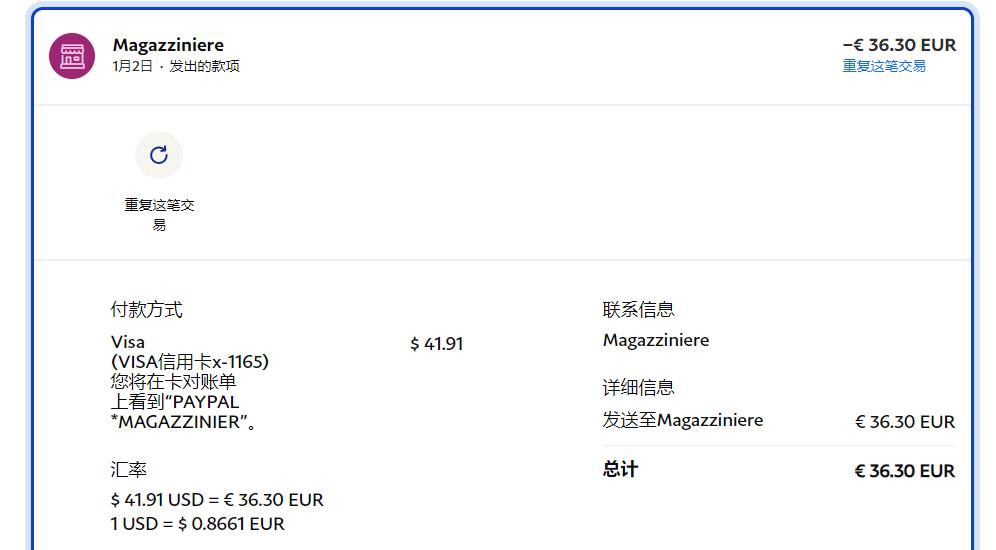Click the 重复这笔交易 label below the repeat icon
Image resolution: width=996 pixels, height=550 pixels.
[159, 214]
